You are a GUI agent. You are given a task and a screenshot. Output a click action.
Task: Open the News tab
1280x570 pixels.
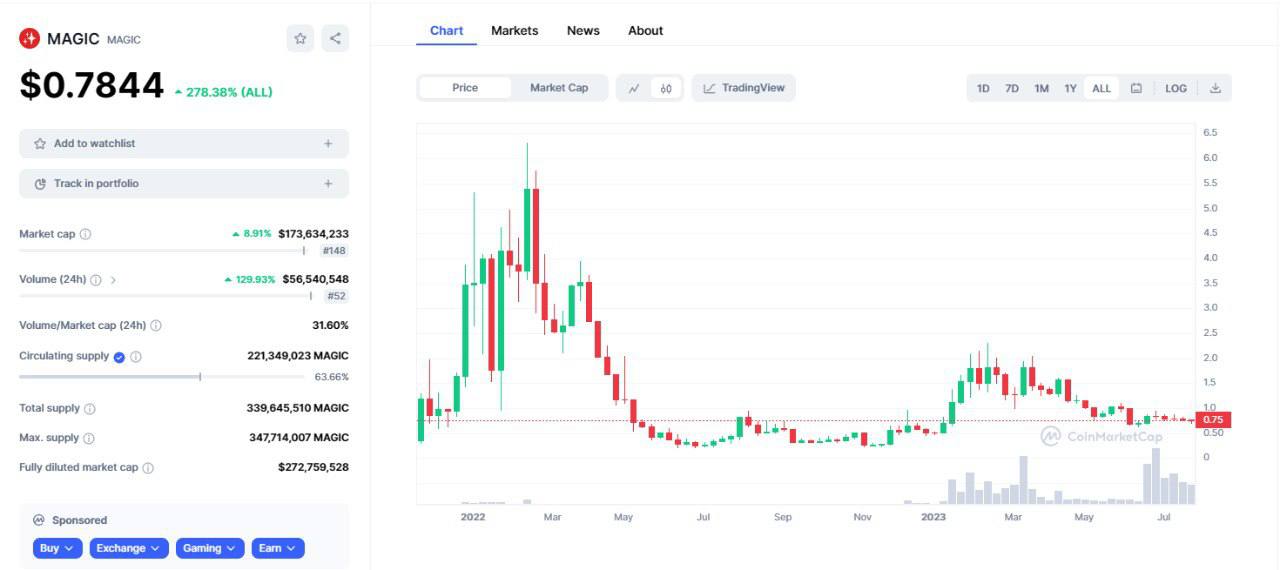[x=583, y=31]
